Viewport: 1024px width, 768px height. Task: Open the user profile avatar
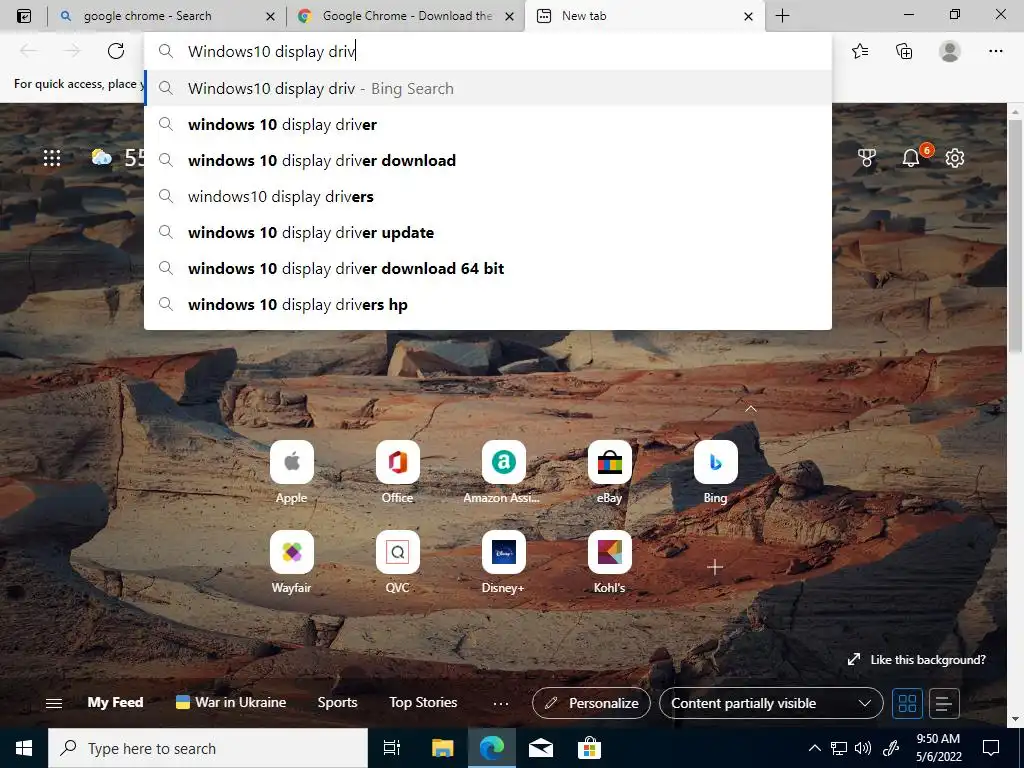(x=950, y=51)
